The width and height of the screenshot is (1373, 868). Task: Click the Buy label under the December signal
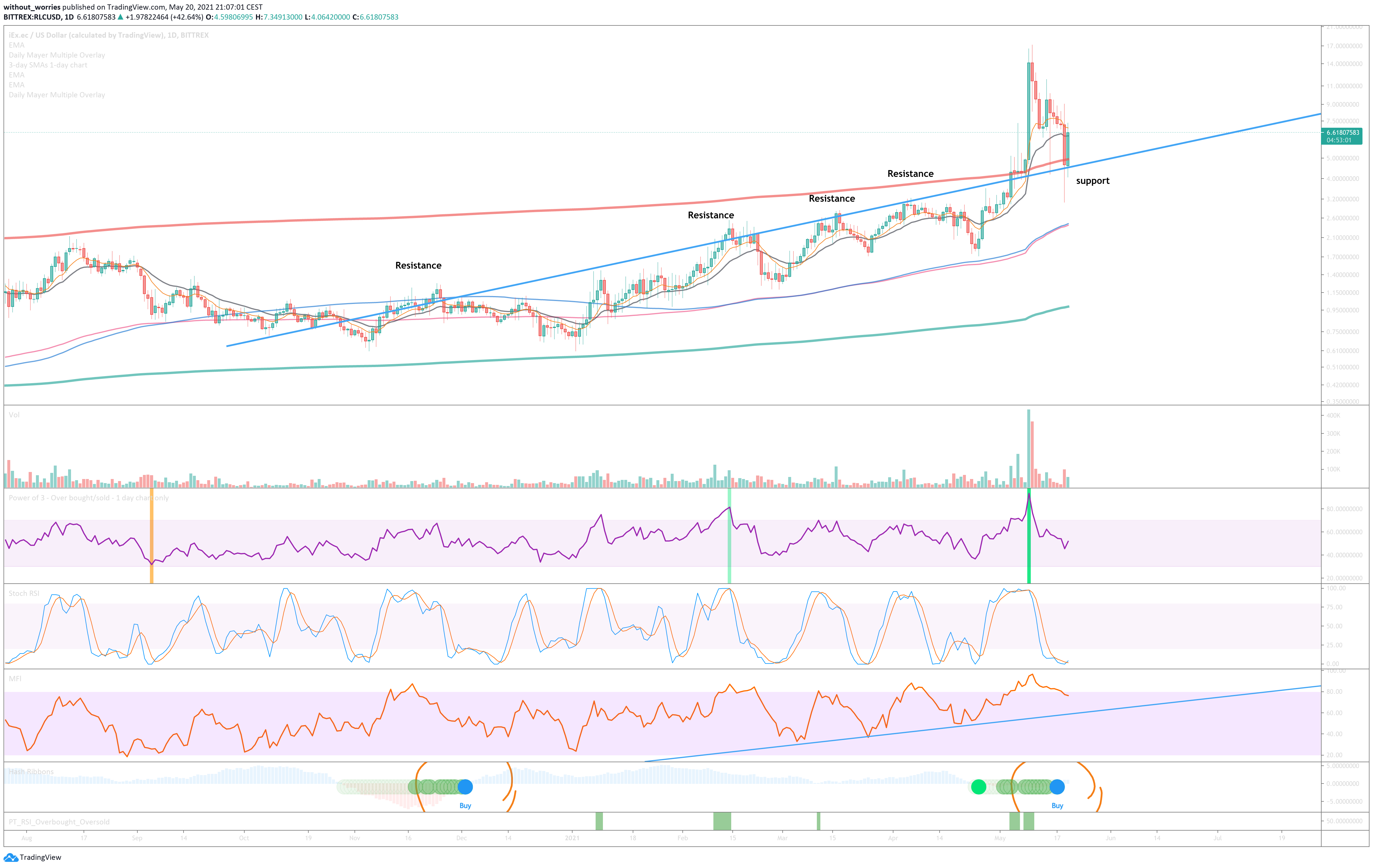465,806
